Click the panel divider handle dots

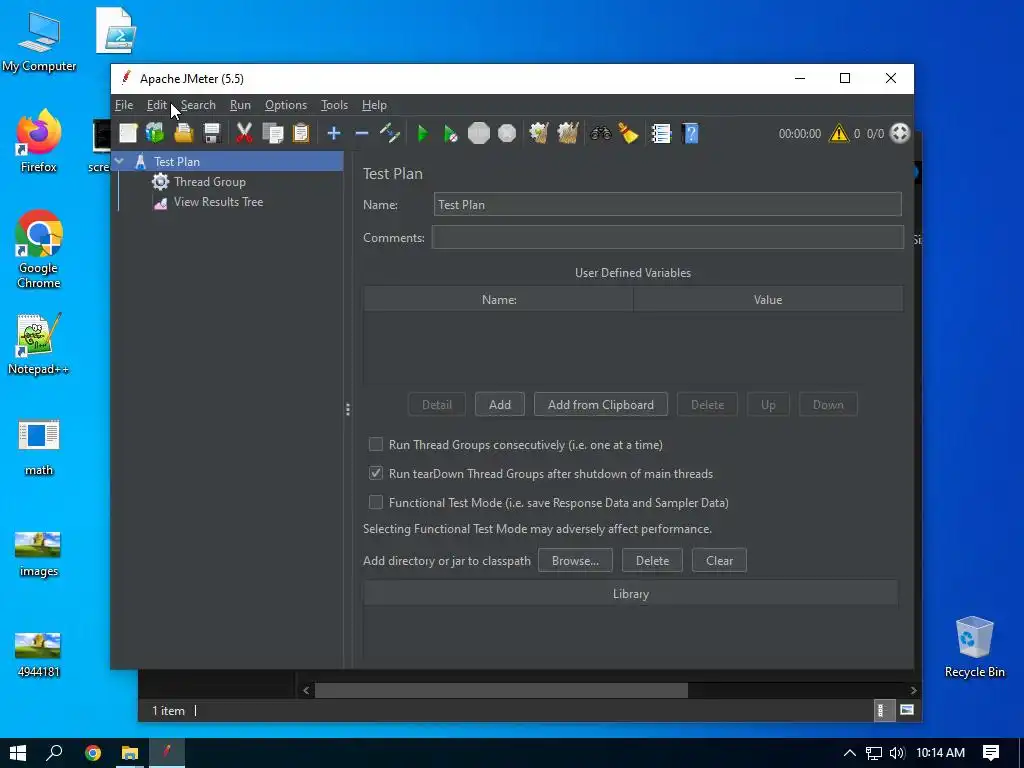[x=347, y=409]
